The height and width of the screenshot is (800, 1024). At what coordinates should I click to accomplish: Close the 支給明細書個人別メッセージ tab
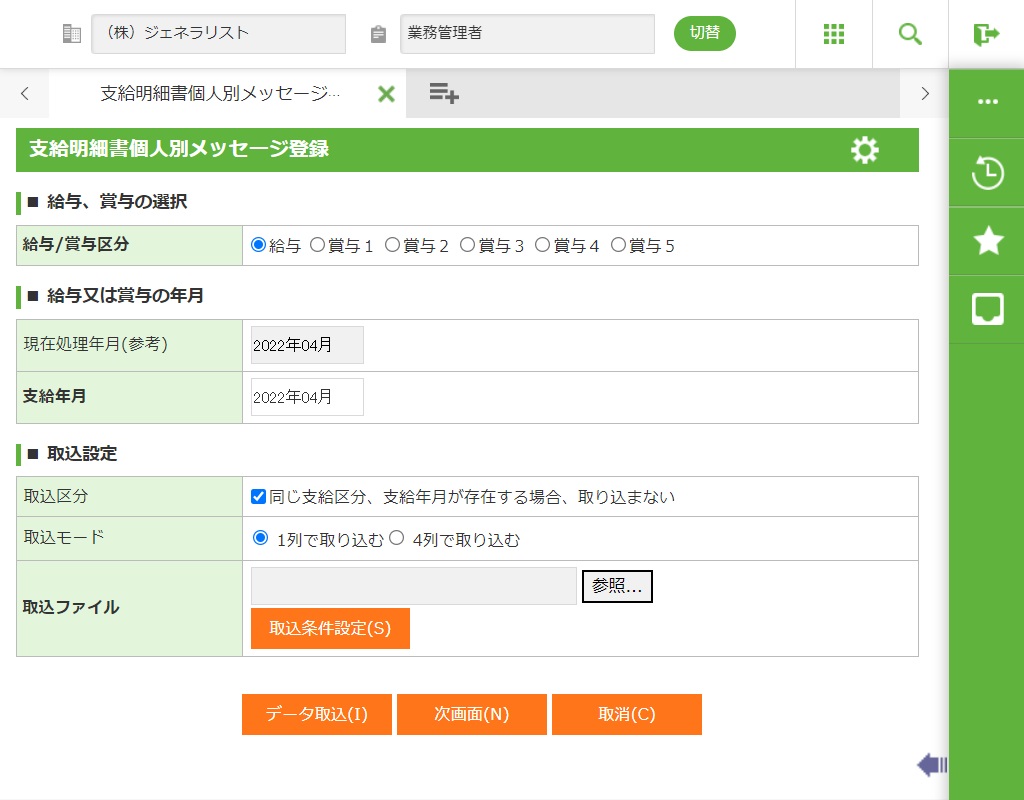(386, 94)
